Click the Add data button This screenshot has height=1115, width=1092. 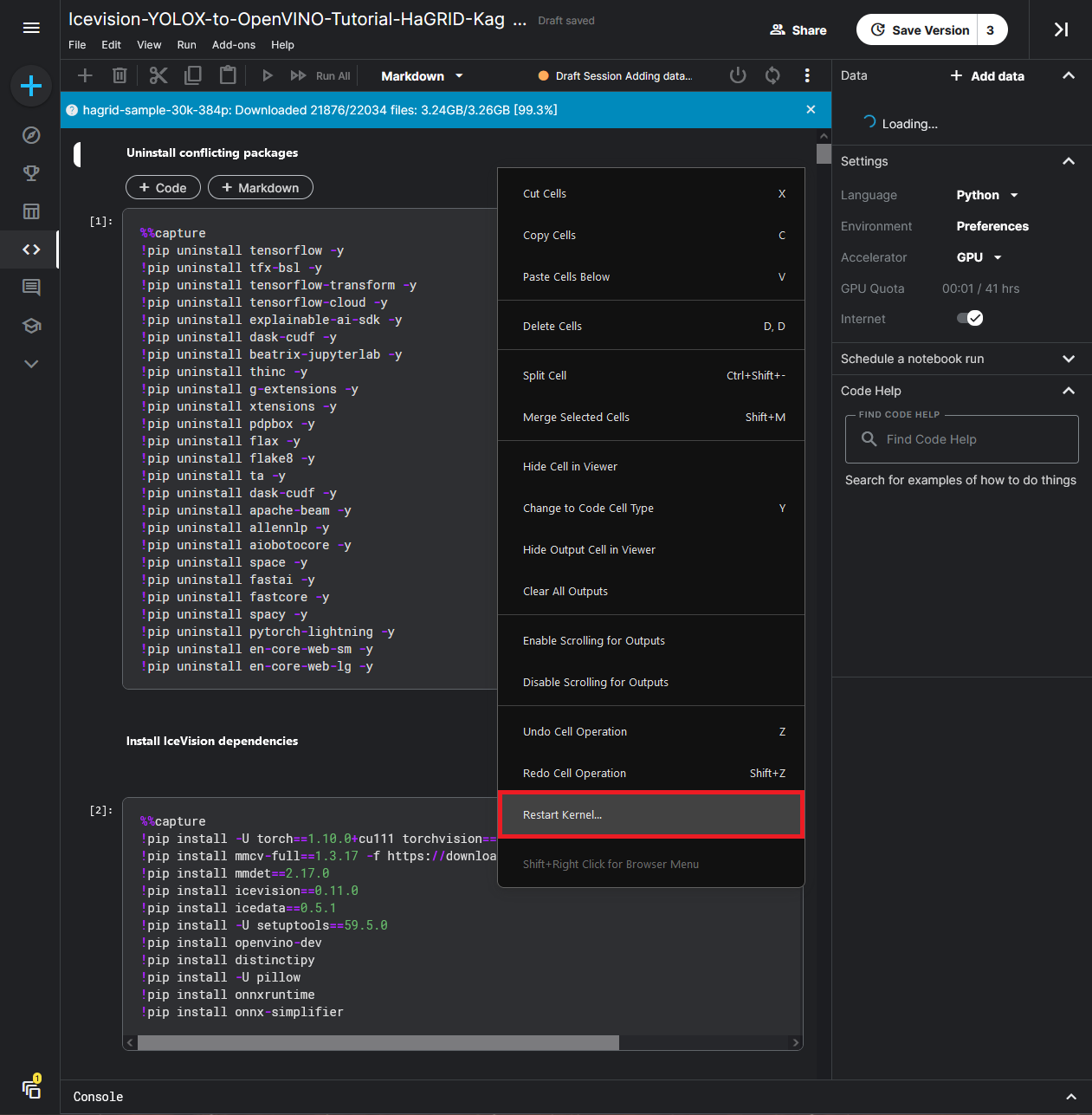coord(987,76)
